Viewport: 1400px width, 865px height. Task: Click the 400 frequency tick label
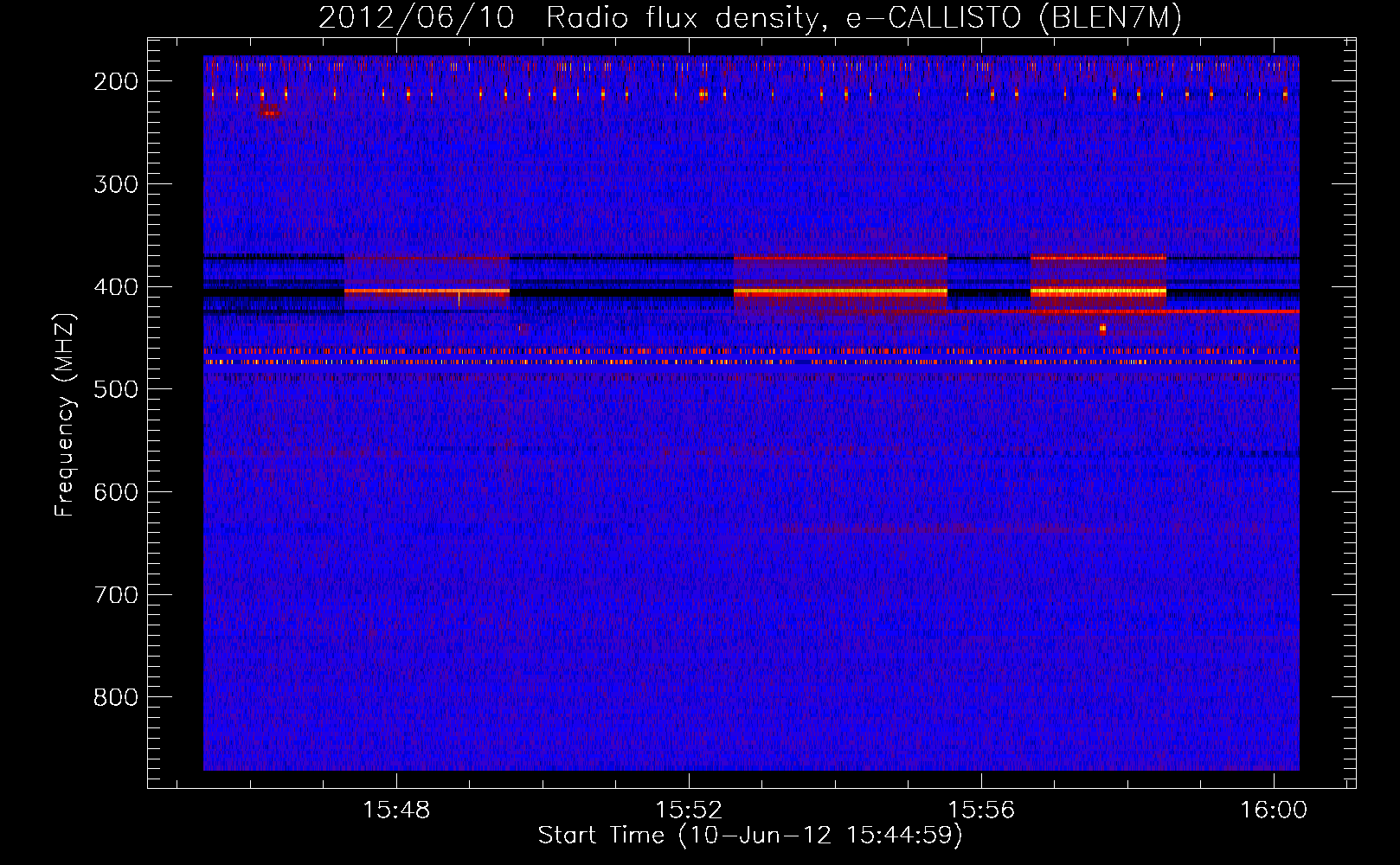coord(116,287)
